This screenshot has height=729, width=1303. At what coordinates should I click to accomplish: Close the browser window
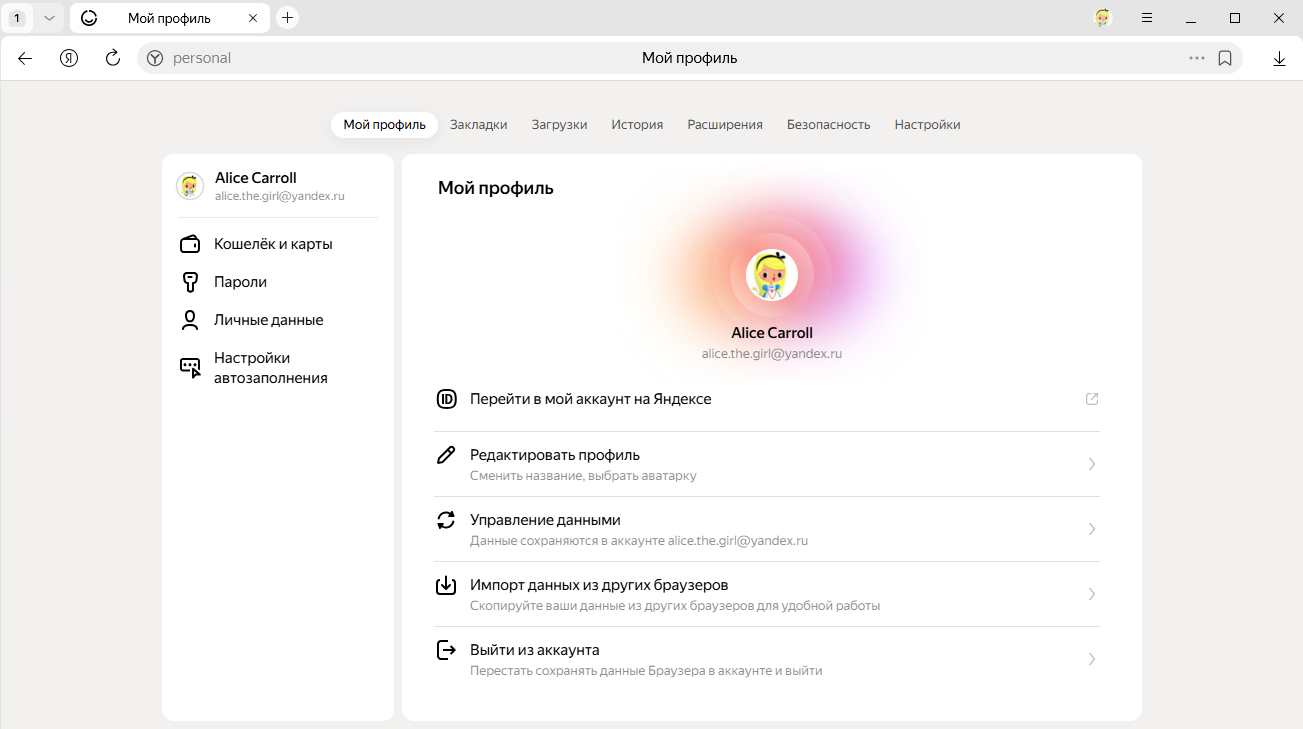1279,18
